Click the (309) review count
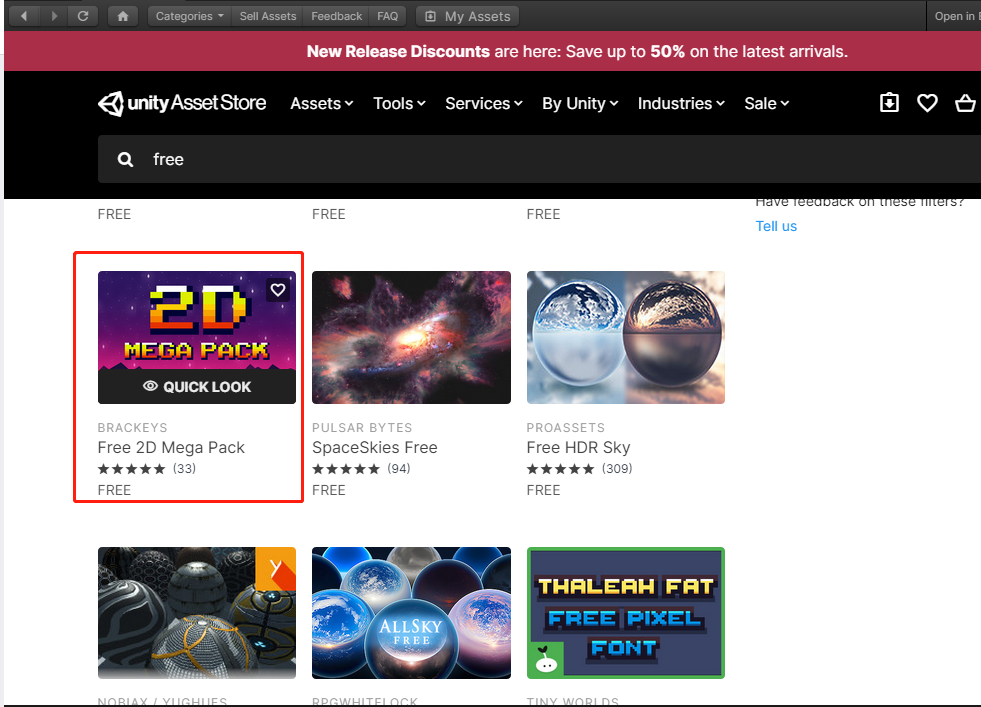This screenshot has width=981, height=707. pyautogui.click(x=617, y=469)
